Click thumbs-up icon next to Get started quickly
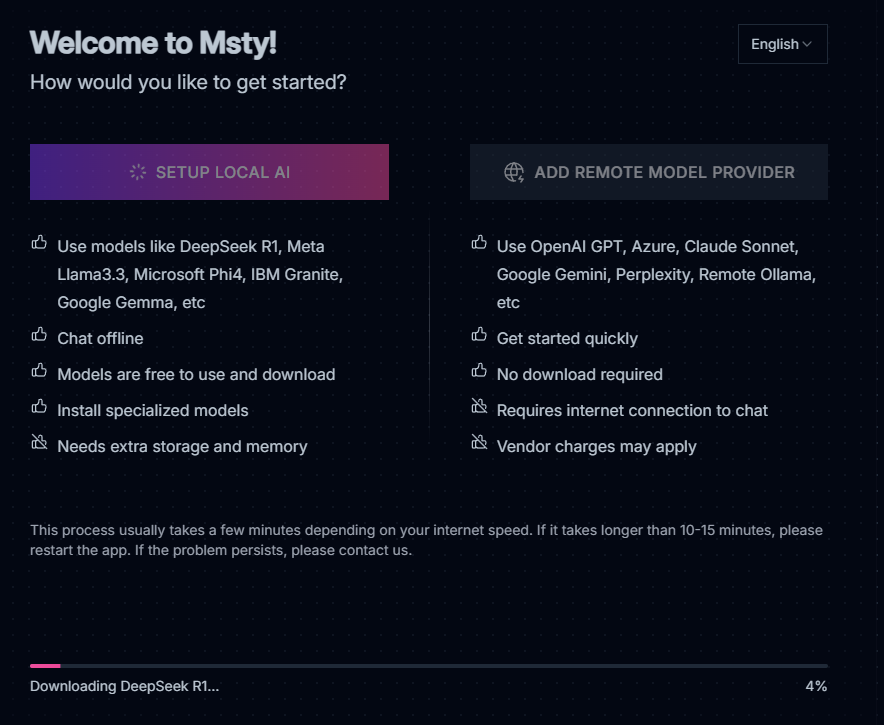This screenshot has width=884, height=725. pos(479,335)
